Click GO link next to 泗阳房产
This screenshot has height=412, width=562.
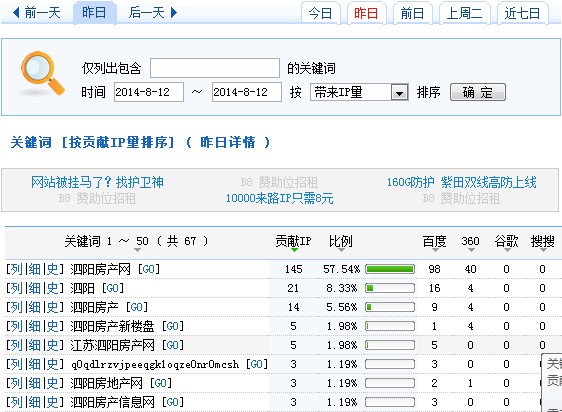137,307
